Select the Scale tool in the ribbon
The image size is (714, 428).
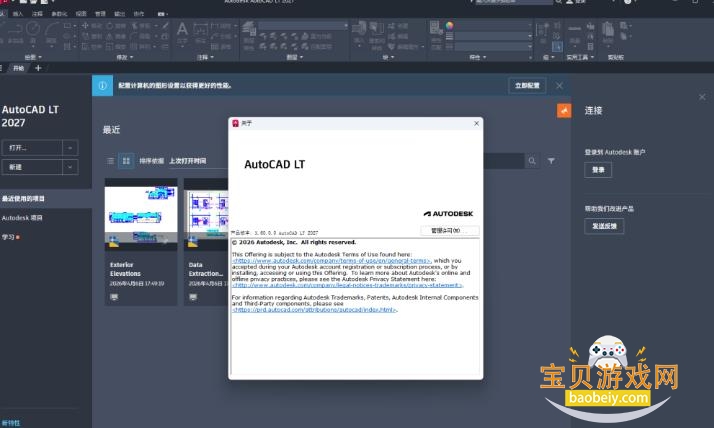pyautogui.click(x=117, y=46)
